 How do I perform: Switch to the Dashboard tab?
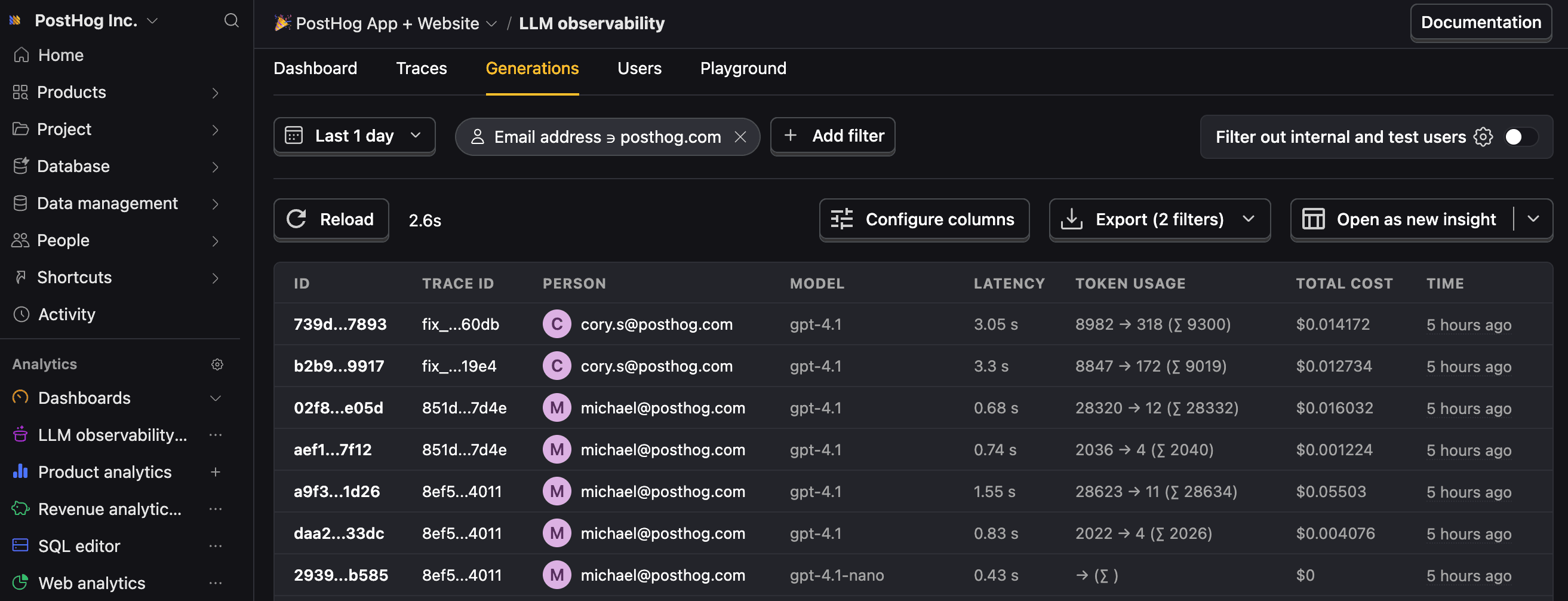coord(315,68)
